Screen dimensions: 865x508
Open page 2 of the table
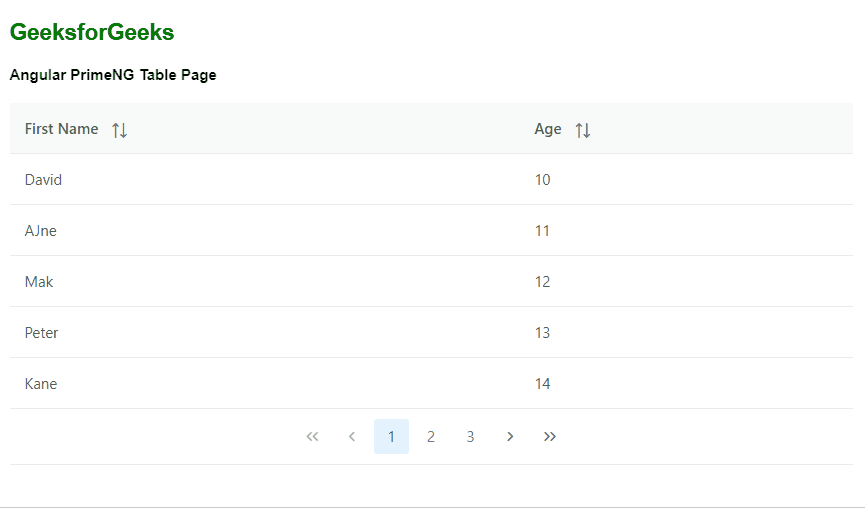(x=431, y=437)
